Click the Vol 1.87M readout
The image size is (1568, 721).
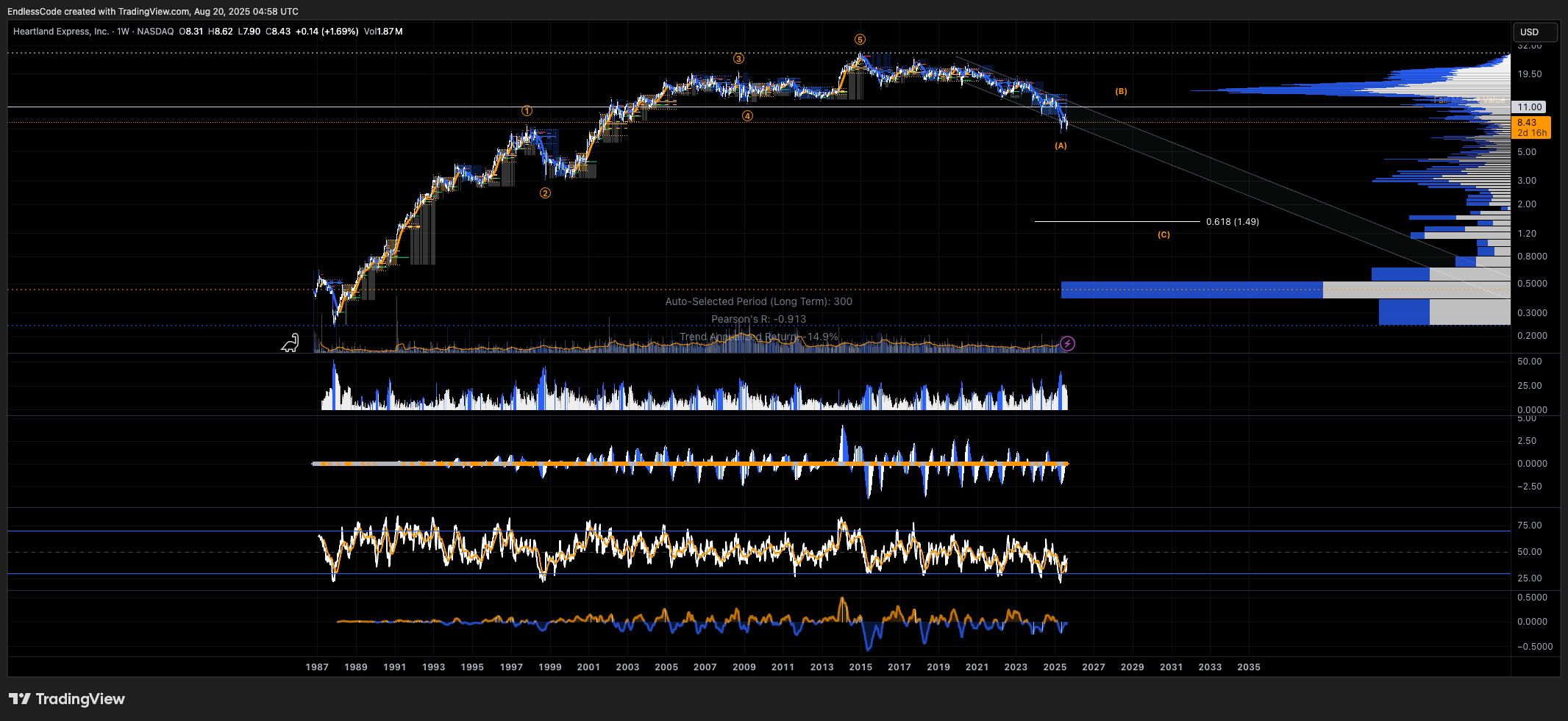coord(383,32)
